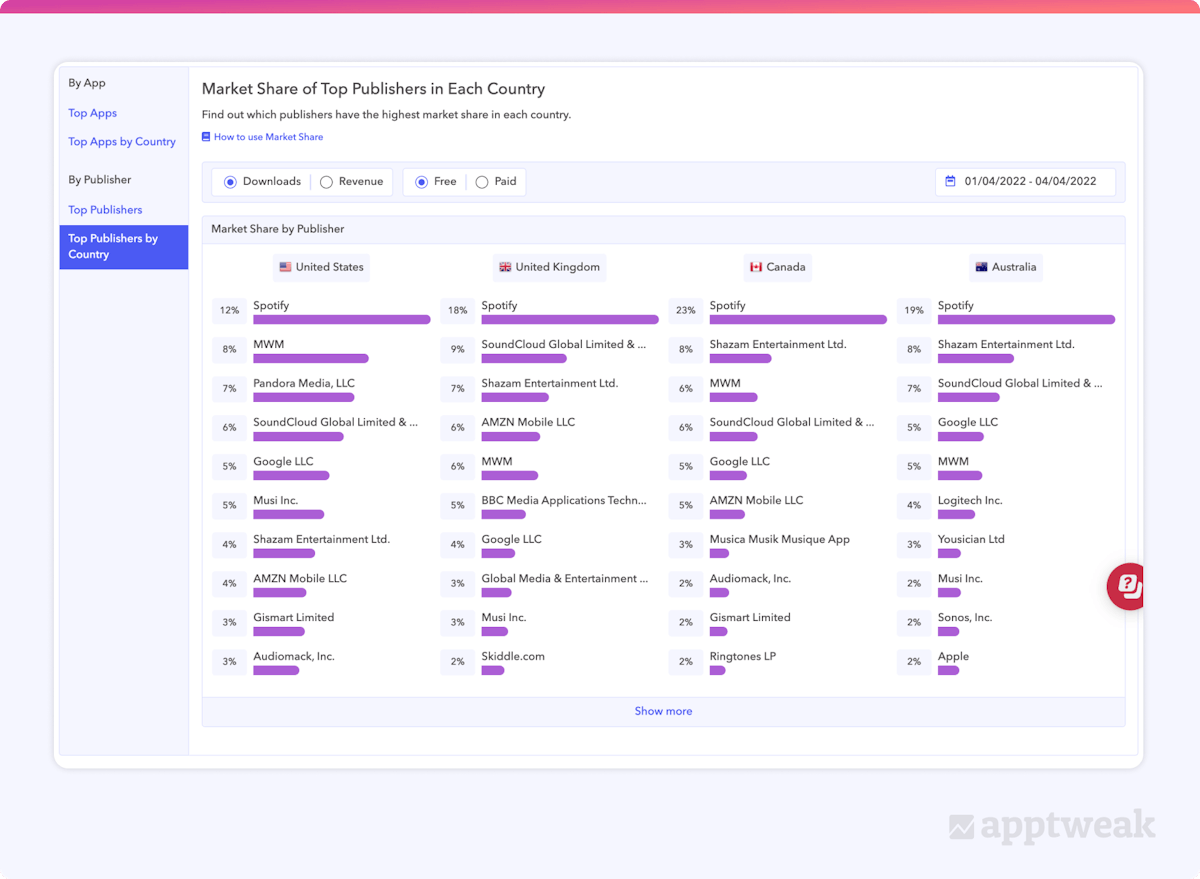Open the floating help question mark icon
The width and height of the screenshot is (1200, 879).
[1127, 587]
